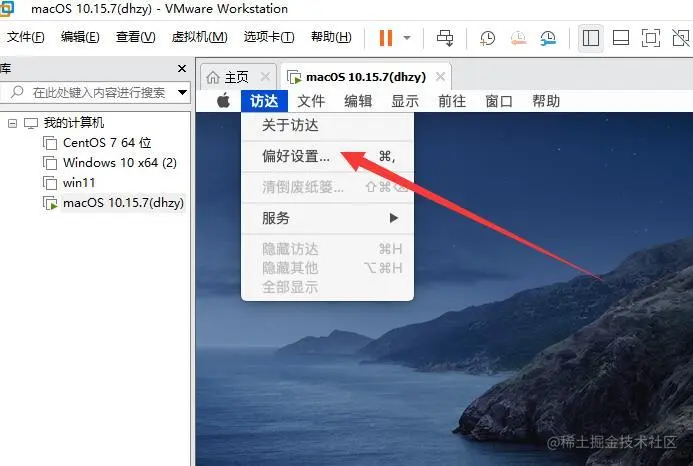The height and width of the screenshot is (466, 693).
Task: Select macOS 10.15.7(dhzy) in library tree
Action: [123, 203]
